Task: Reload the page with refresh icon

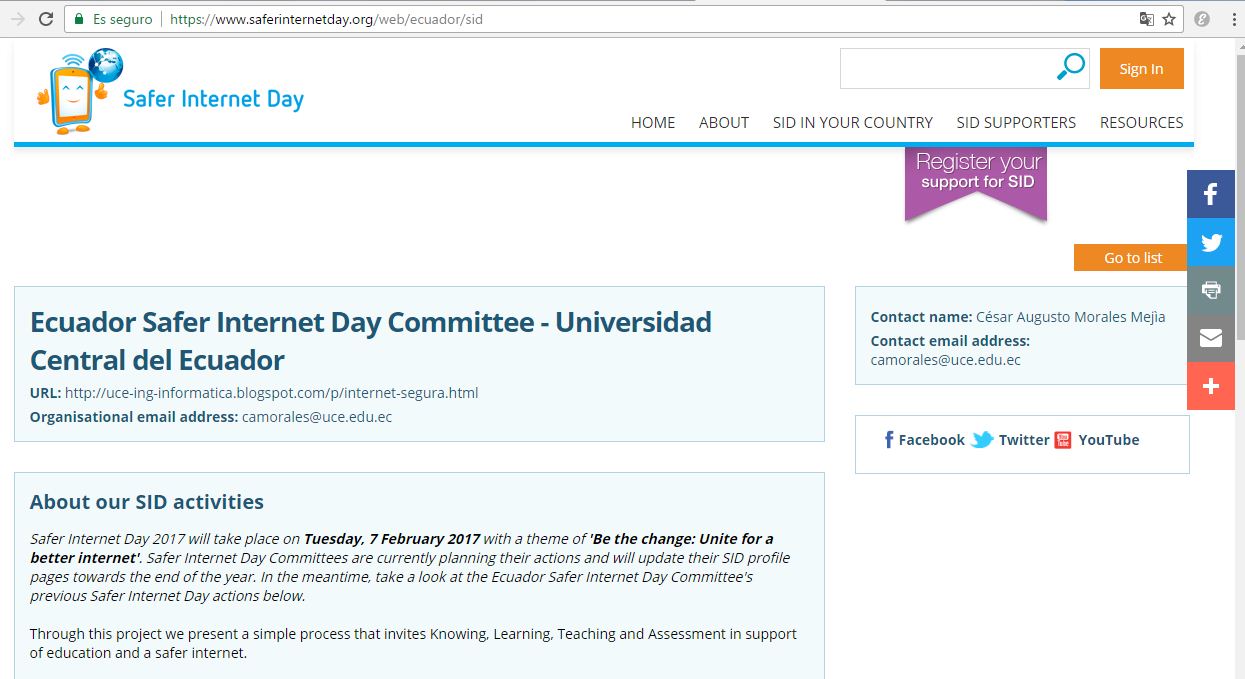Action: (46, 19)
